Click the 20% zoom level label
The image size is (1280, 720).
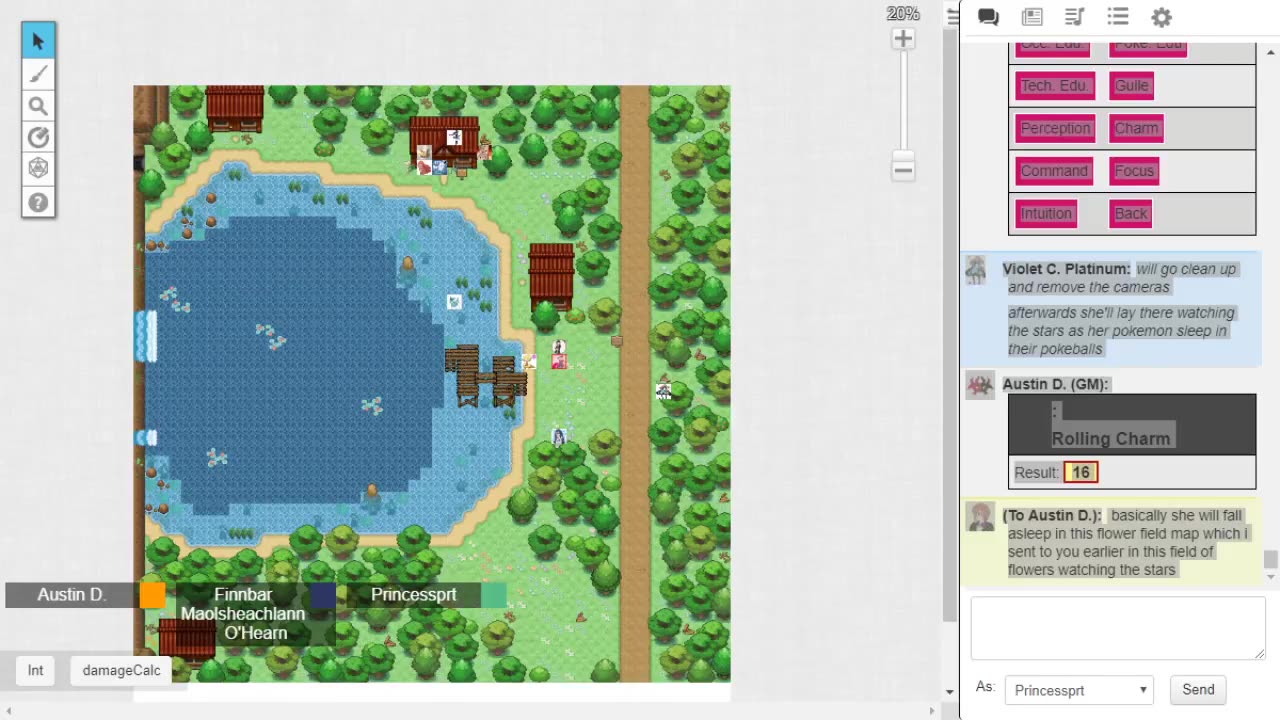903,14
